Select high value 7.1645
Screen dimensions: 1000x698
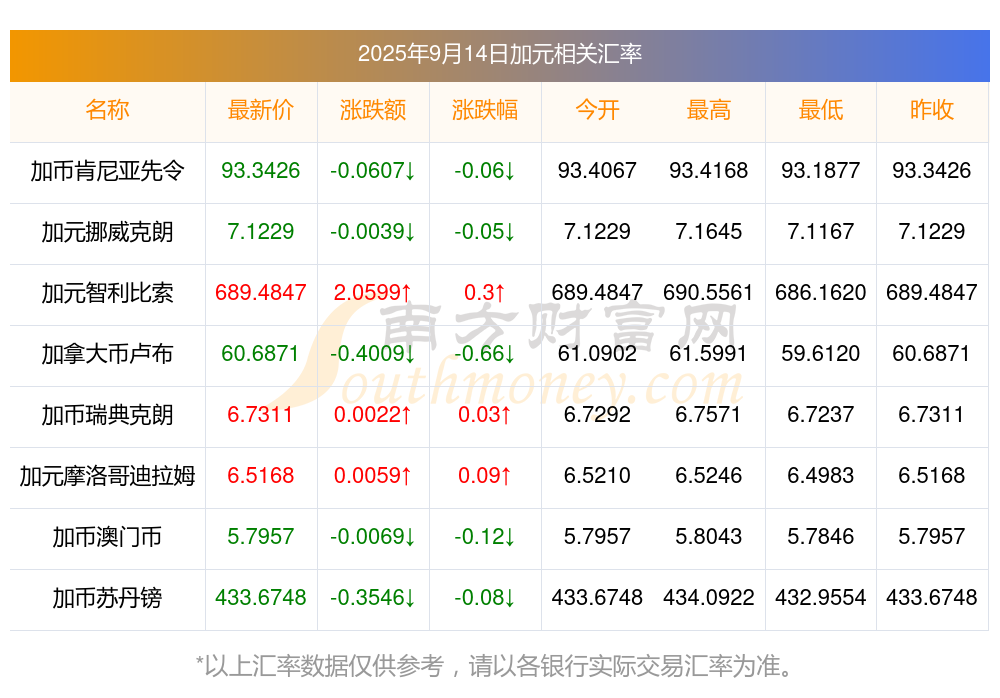coord(709,232)
